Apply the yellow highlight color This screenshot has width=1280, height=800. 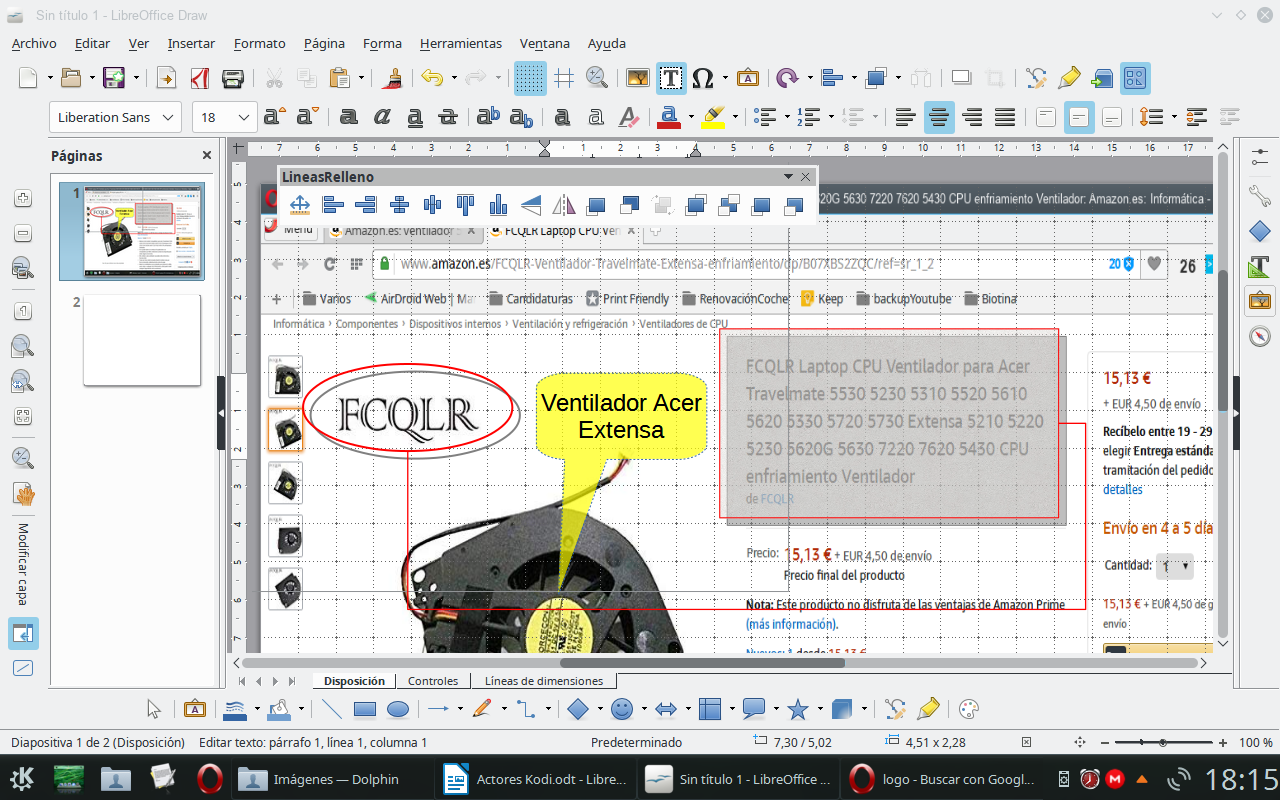713,117
